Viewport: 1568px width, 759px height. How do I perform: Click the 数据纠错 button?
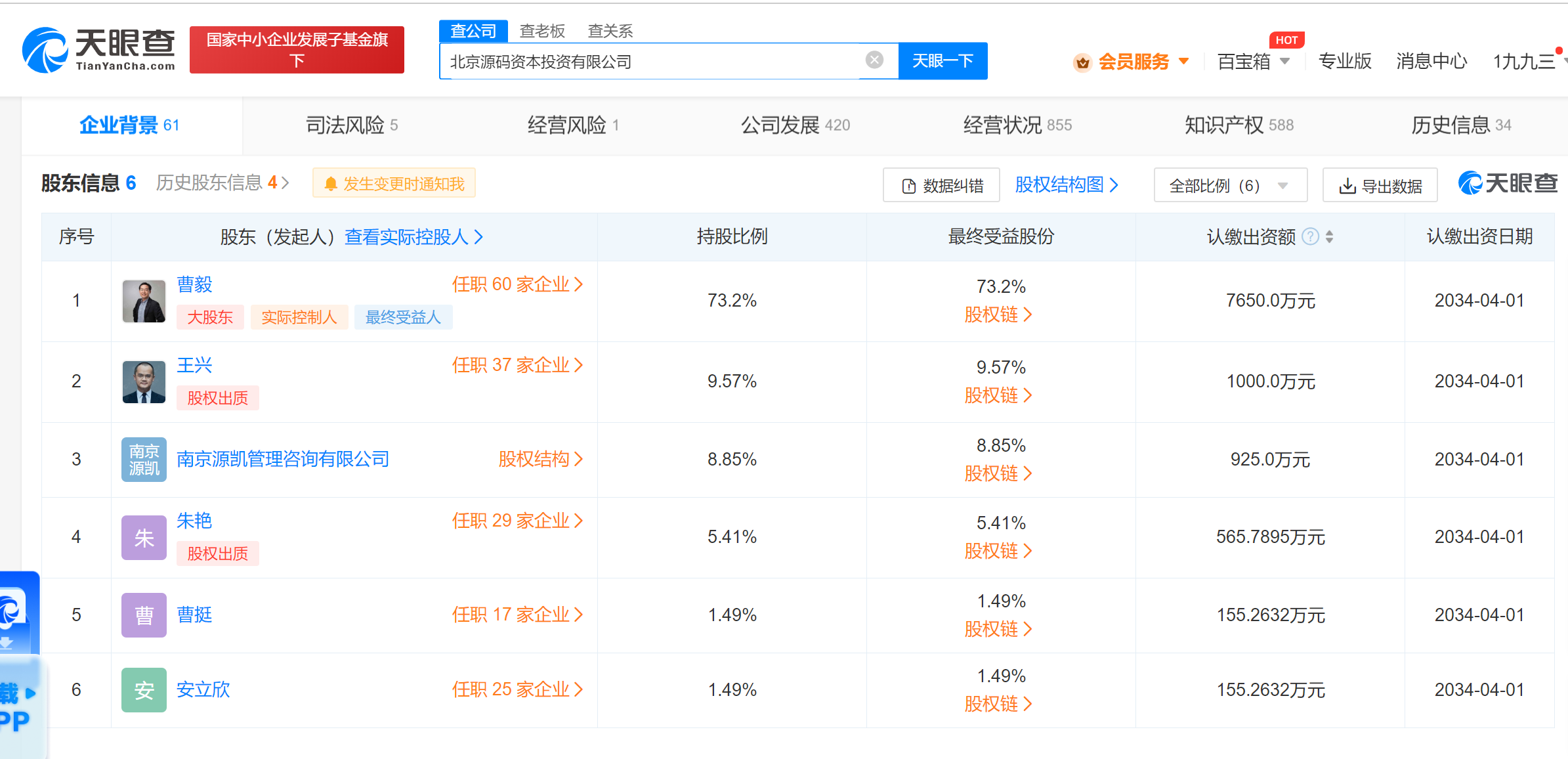(941, 185)
